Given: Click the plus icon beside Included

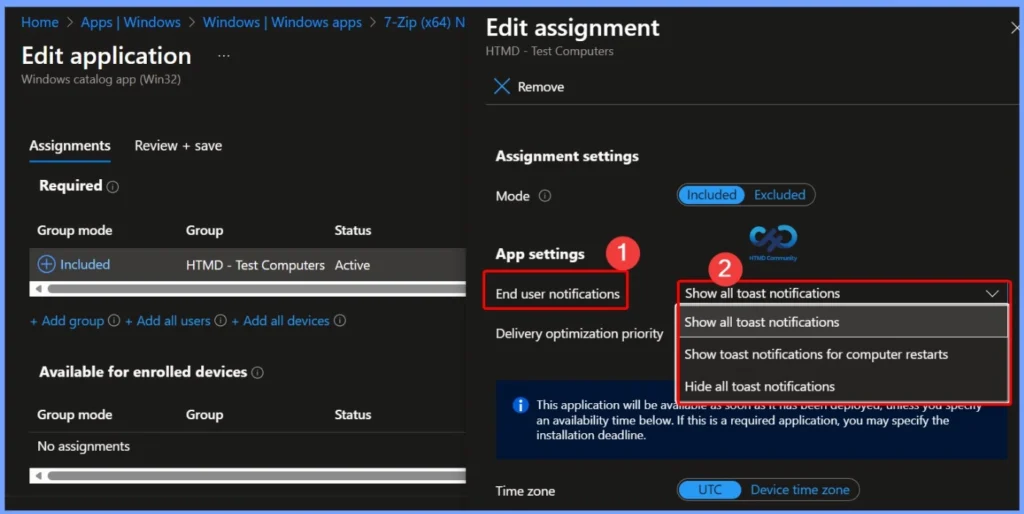Looking at the screenshot, I should pos(46,265).
